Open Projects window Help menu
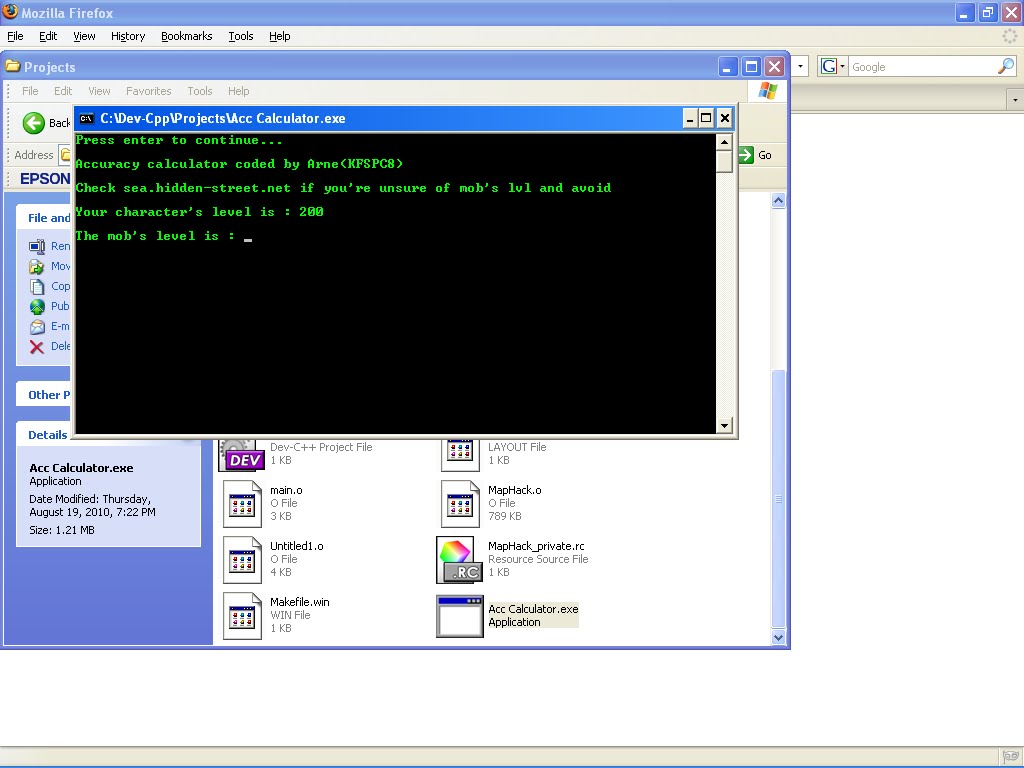The image size is (1024, 768). [x=238, y=91]
